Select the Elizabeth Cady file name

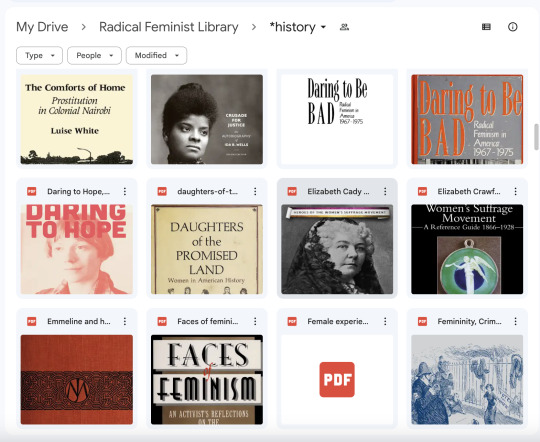click(338, 192)
